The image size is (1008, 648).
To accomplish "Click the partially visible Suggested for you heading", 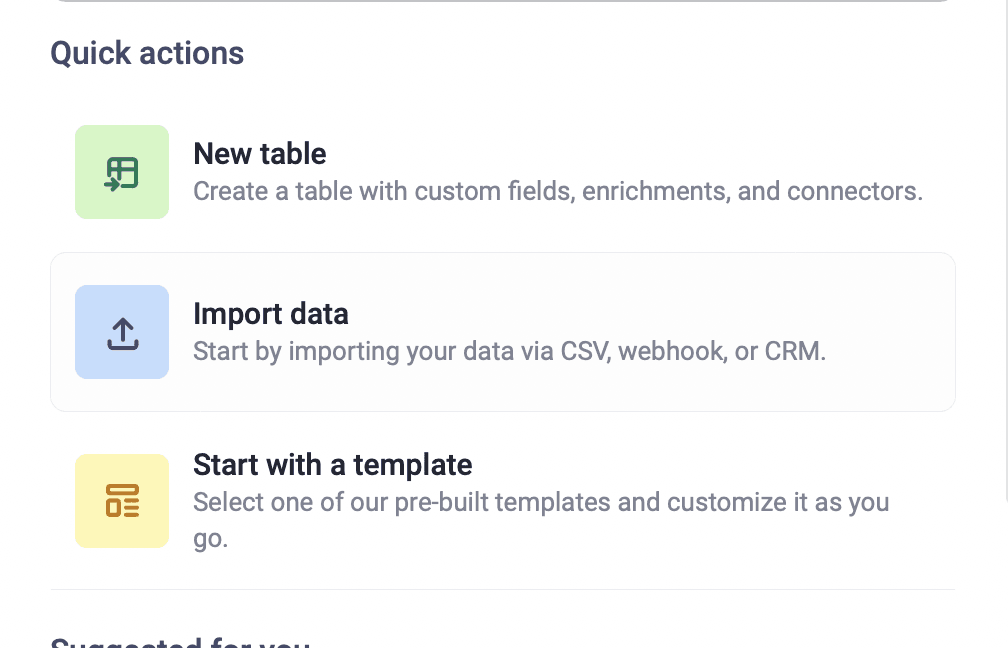I will pyautogui.click(x=180, y=642).
